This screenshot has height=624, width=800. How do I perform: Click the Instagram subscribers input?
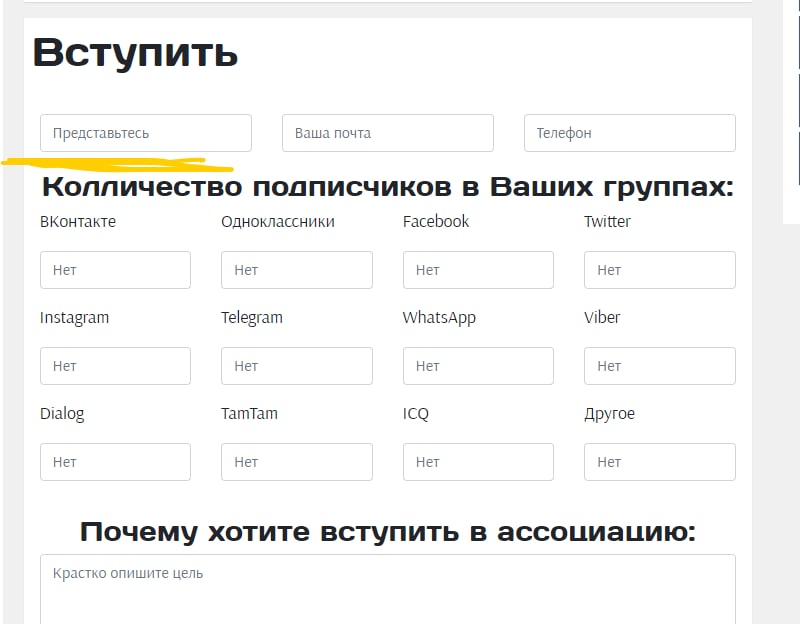pyautogui.click(x=115, y=366)
